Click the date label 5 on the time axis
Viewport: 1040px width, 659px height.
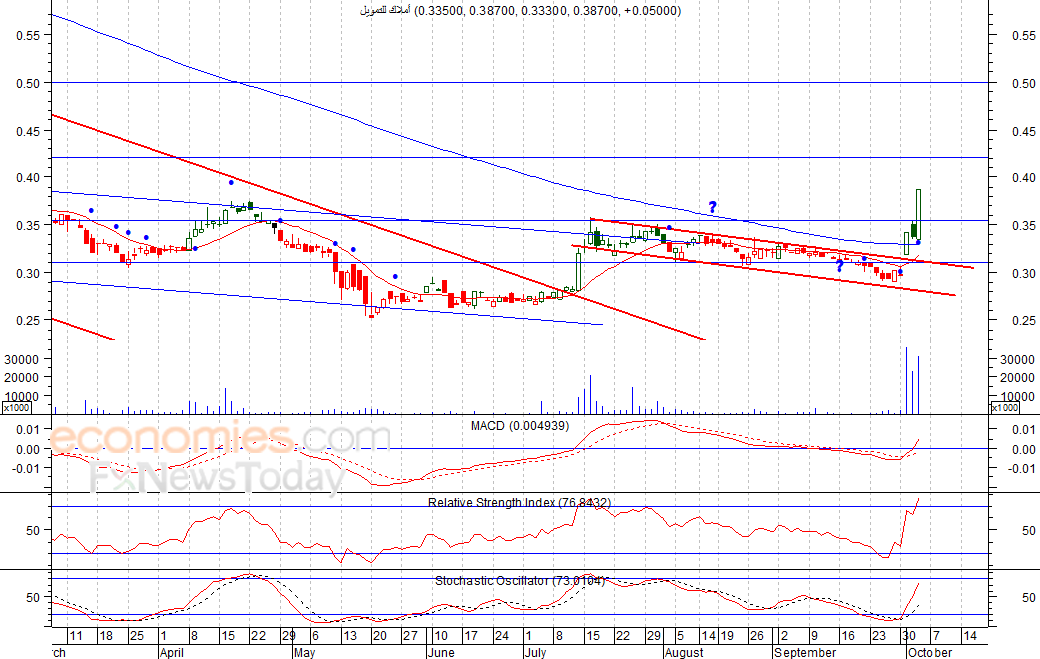681,636
